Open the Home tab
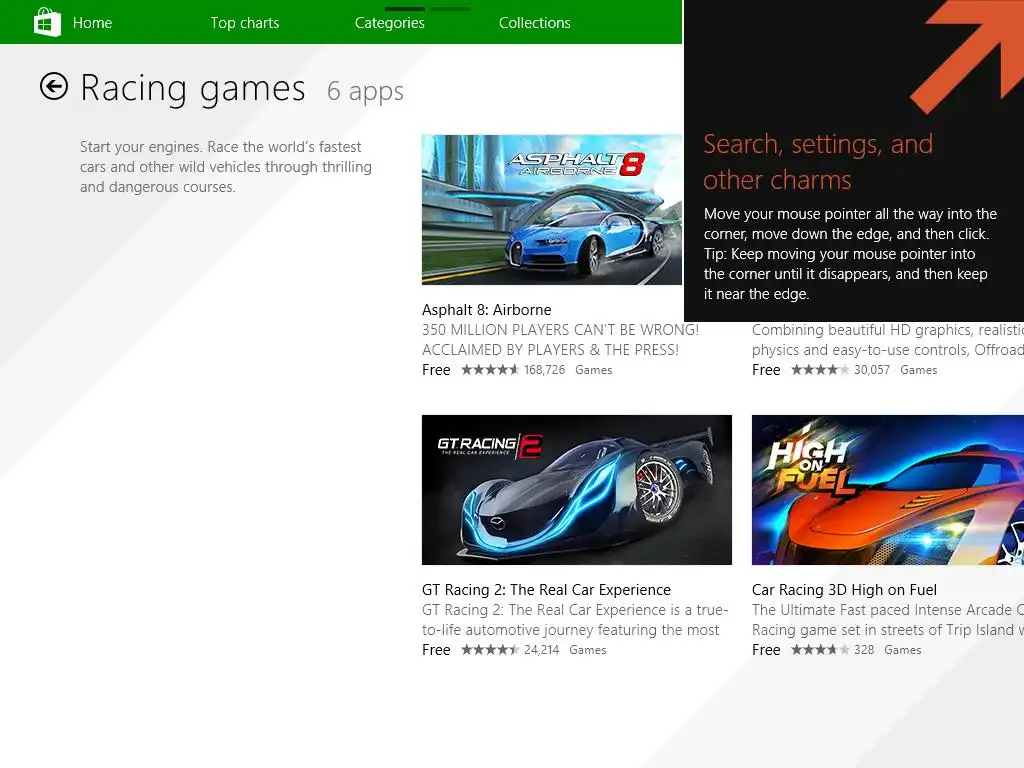This screenshot has width=1024, height=768. pyautogui.click(x=92, y=23)
